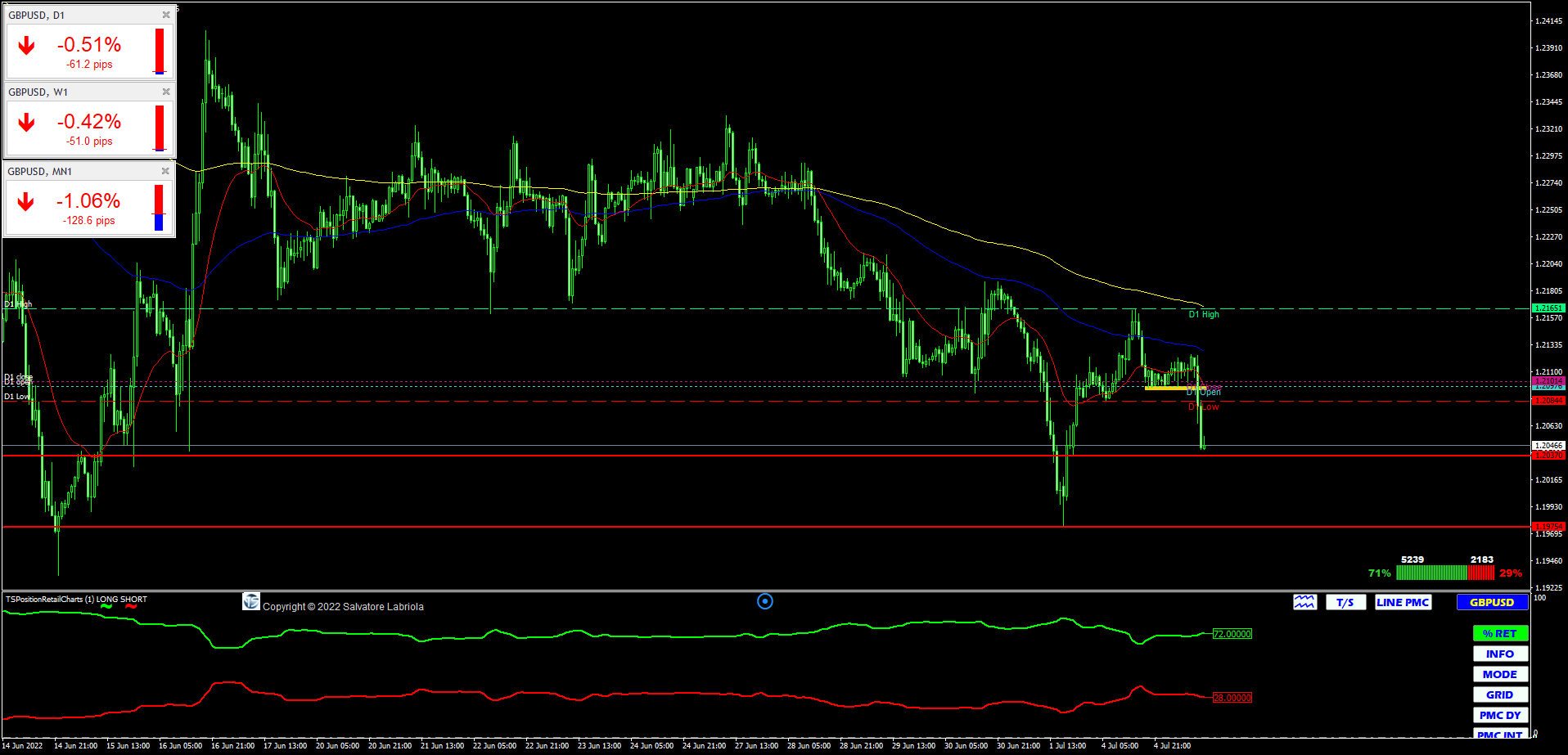Close the GBPUSD, D1 panel
This screenshot has width=1568, height=755.
coord(166,15)
